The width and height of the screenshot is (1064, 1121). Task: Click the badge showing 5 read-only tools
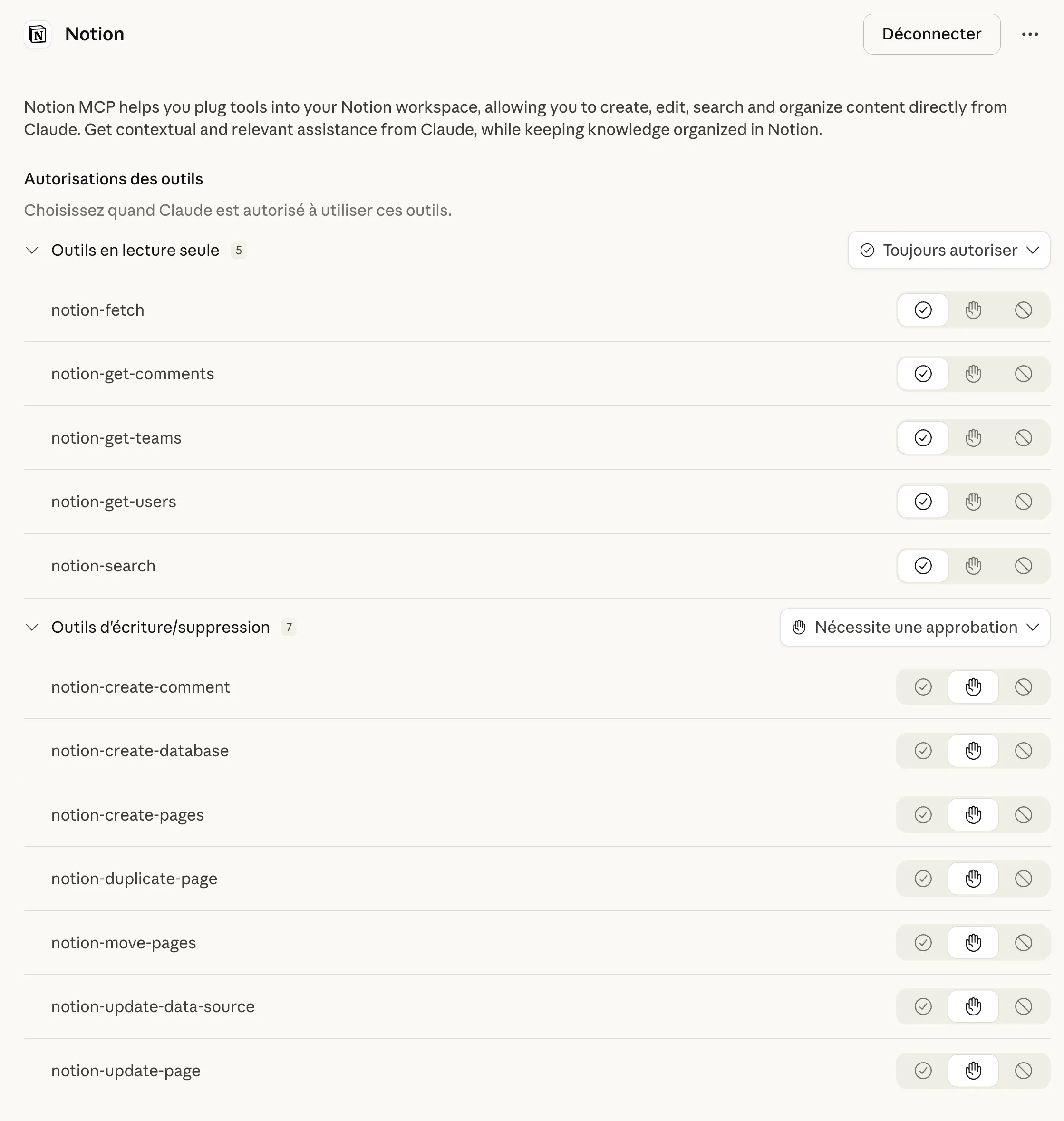tap(239, 250)
